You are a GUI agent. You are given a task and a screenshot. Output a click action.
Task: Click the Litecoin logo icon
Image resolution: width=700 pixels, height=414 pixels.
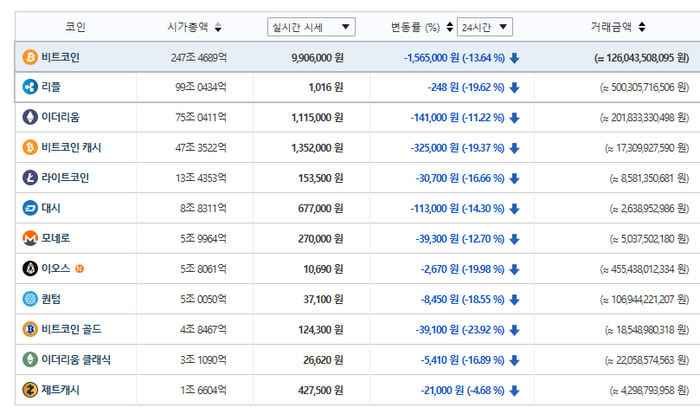[x=30, y=178]
